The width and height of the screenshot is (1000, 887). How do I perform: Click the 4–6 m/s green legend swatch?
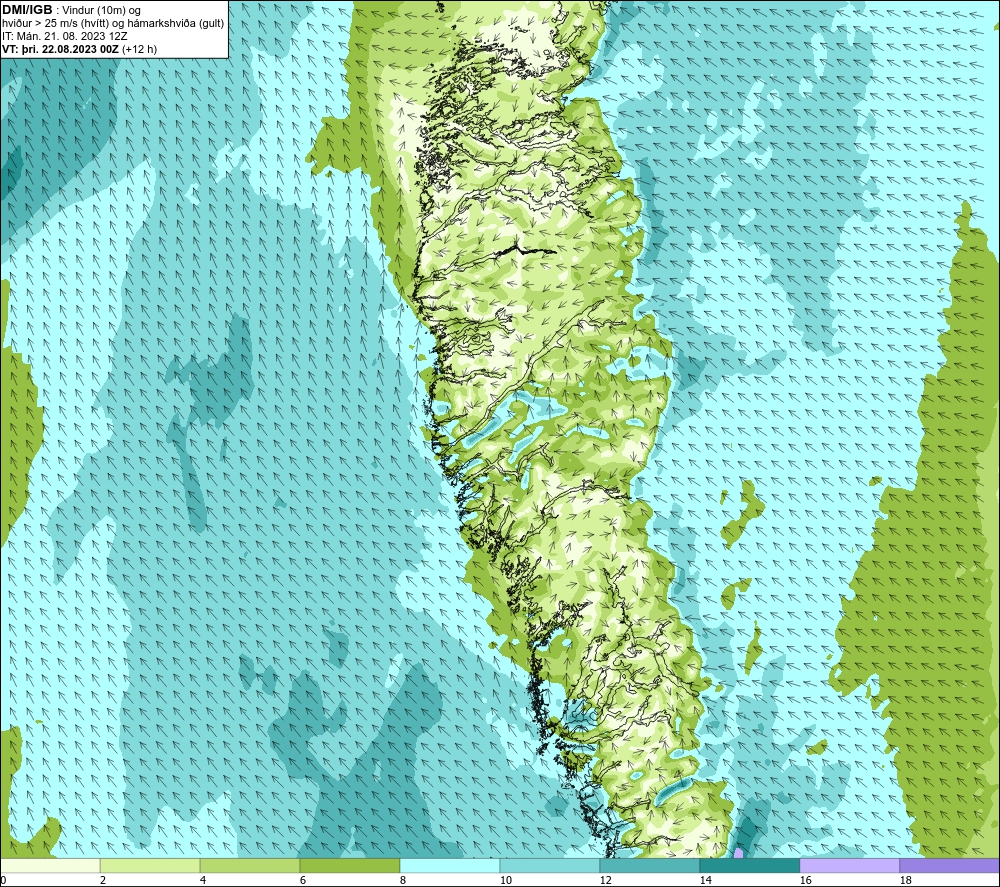point(250,865)
